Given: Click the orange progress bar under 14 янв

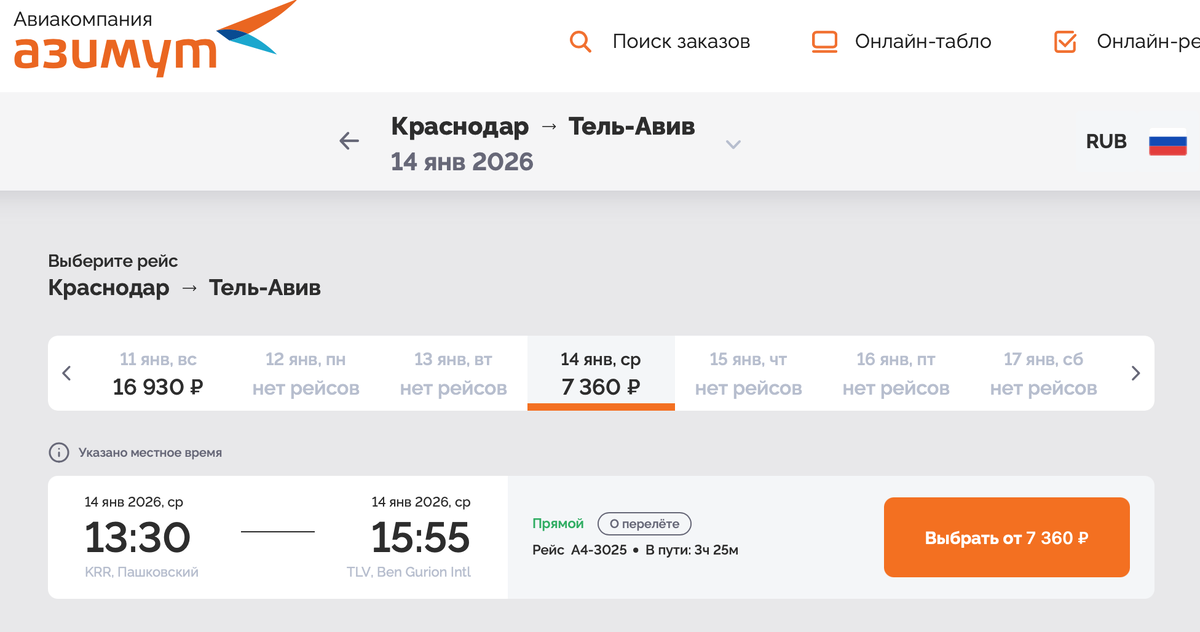Looking at the screenshot, I should [601, 404].
